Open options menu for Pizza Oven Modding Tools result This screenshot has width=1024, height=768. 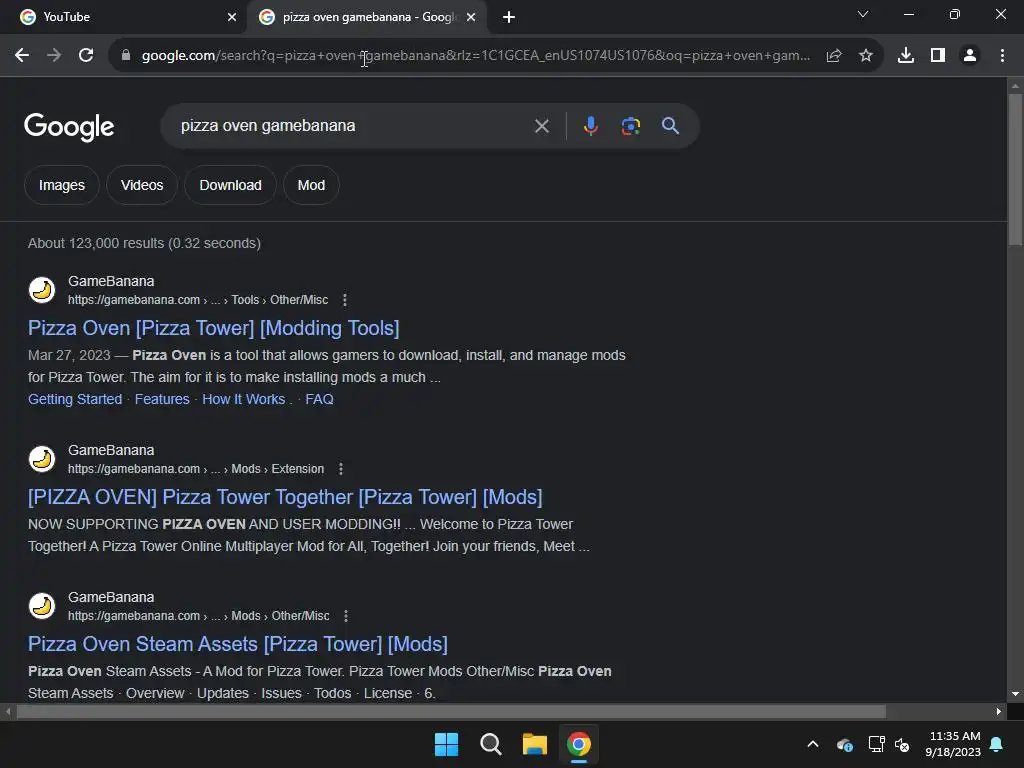(x=345, y=300)
